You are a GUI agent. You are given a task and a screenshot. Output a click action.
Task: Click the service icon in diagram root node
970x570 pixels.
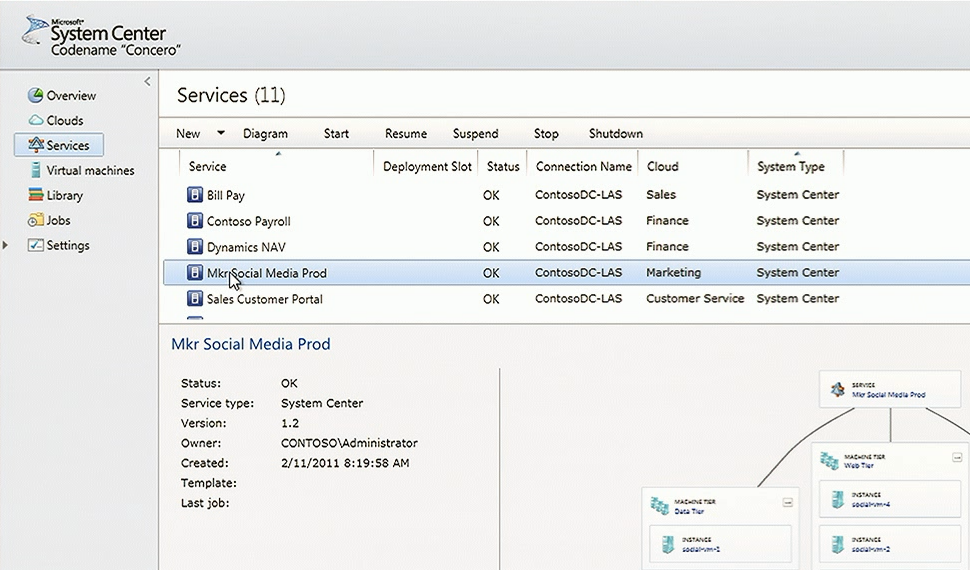[838, 389]
